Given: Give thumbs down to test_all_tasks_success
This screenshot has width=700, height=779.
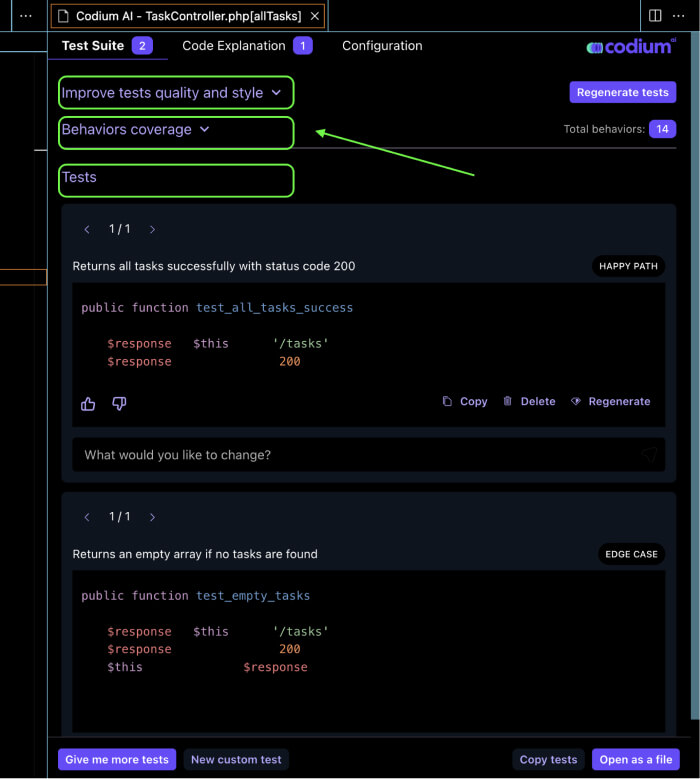Looking at the screenshot, I should [x=119, y=403].
